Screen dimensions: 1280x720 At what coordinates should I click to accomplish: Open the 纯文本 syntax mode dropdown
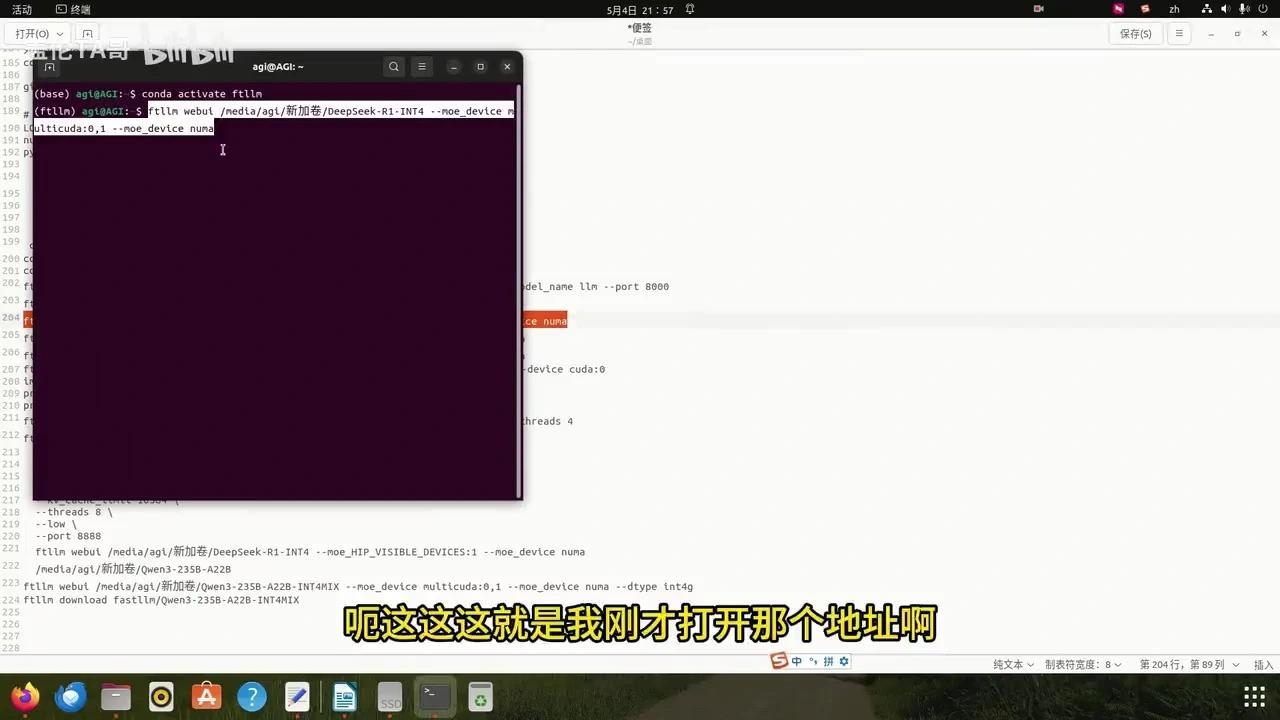(1010, 663)
